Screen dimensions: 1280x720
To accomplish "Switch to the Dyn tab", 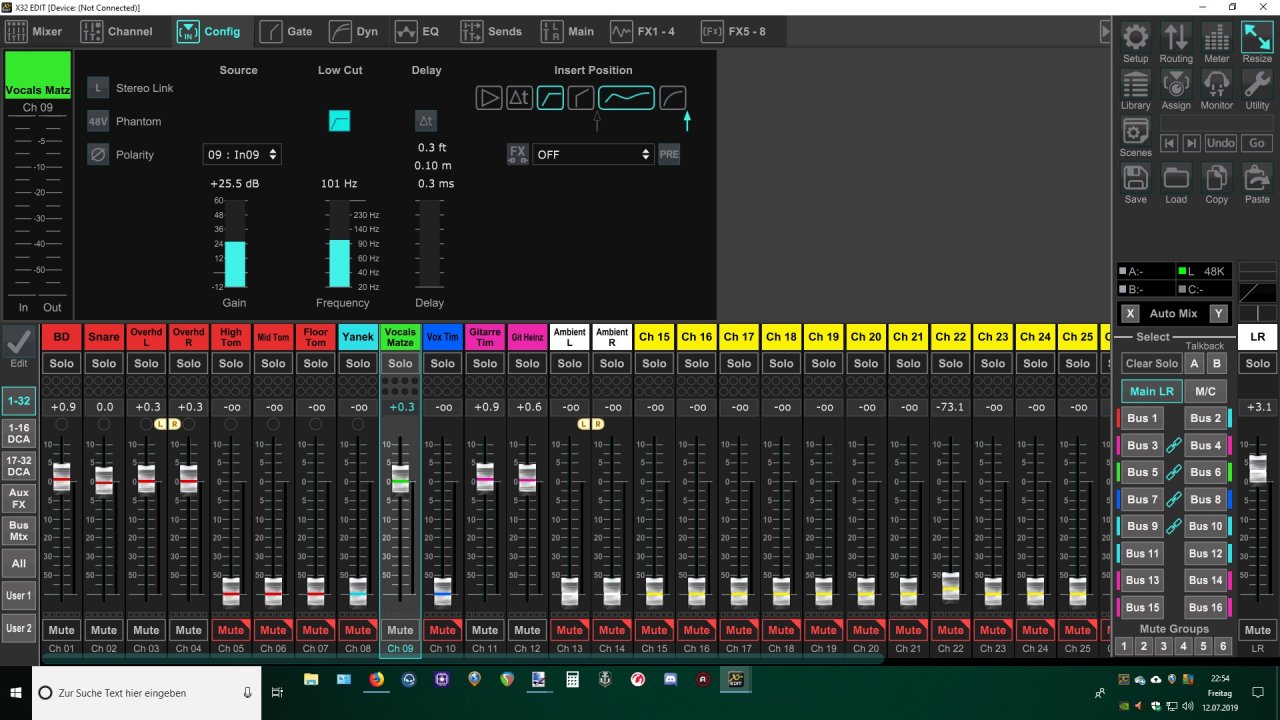I will click(354, 32).
